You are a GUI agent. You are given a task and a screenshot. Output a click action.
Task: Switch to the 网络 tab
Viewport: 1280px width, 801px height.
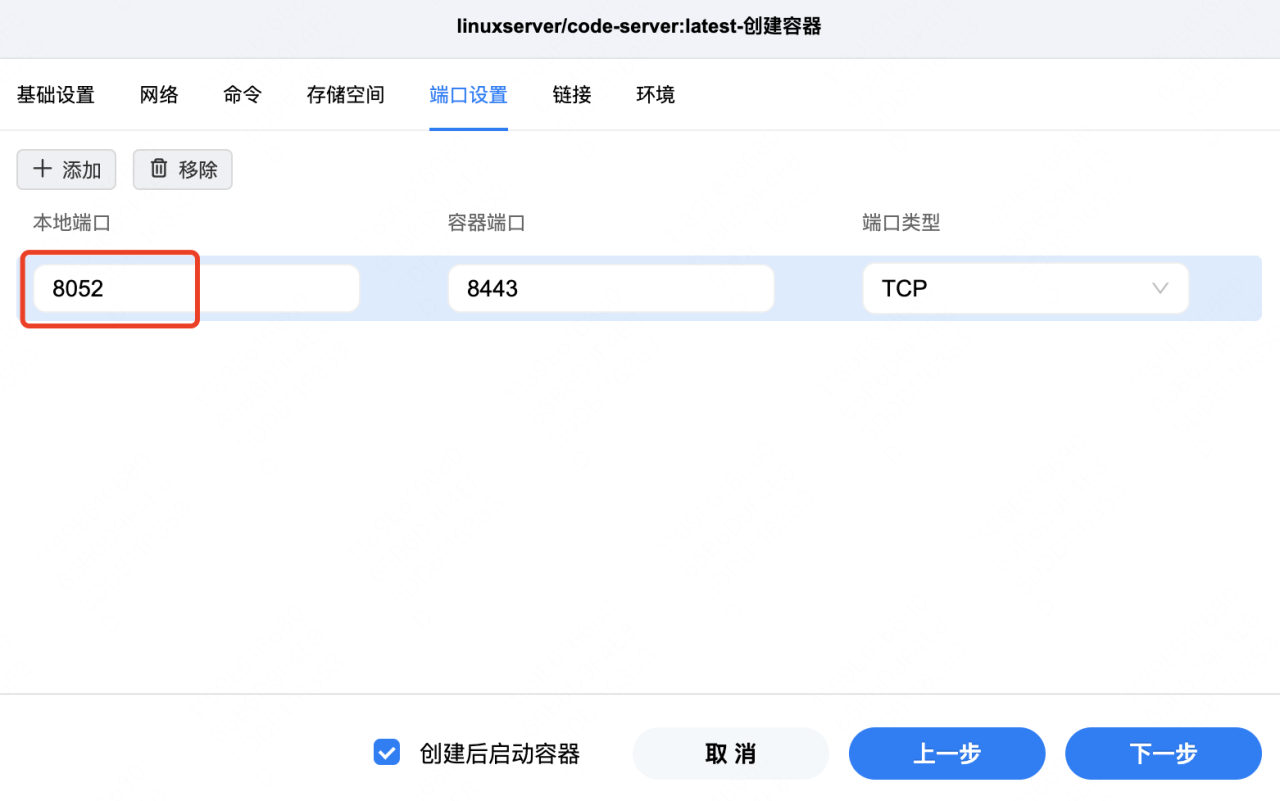point(158,94)
